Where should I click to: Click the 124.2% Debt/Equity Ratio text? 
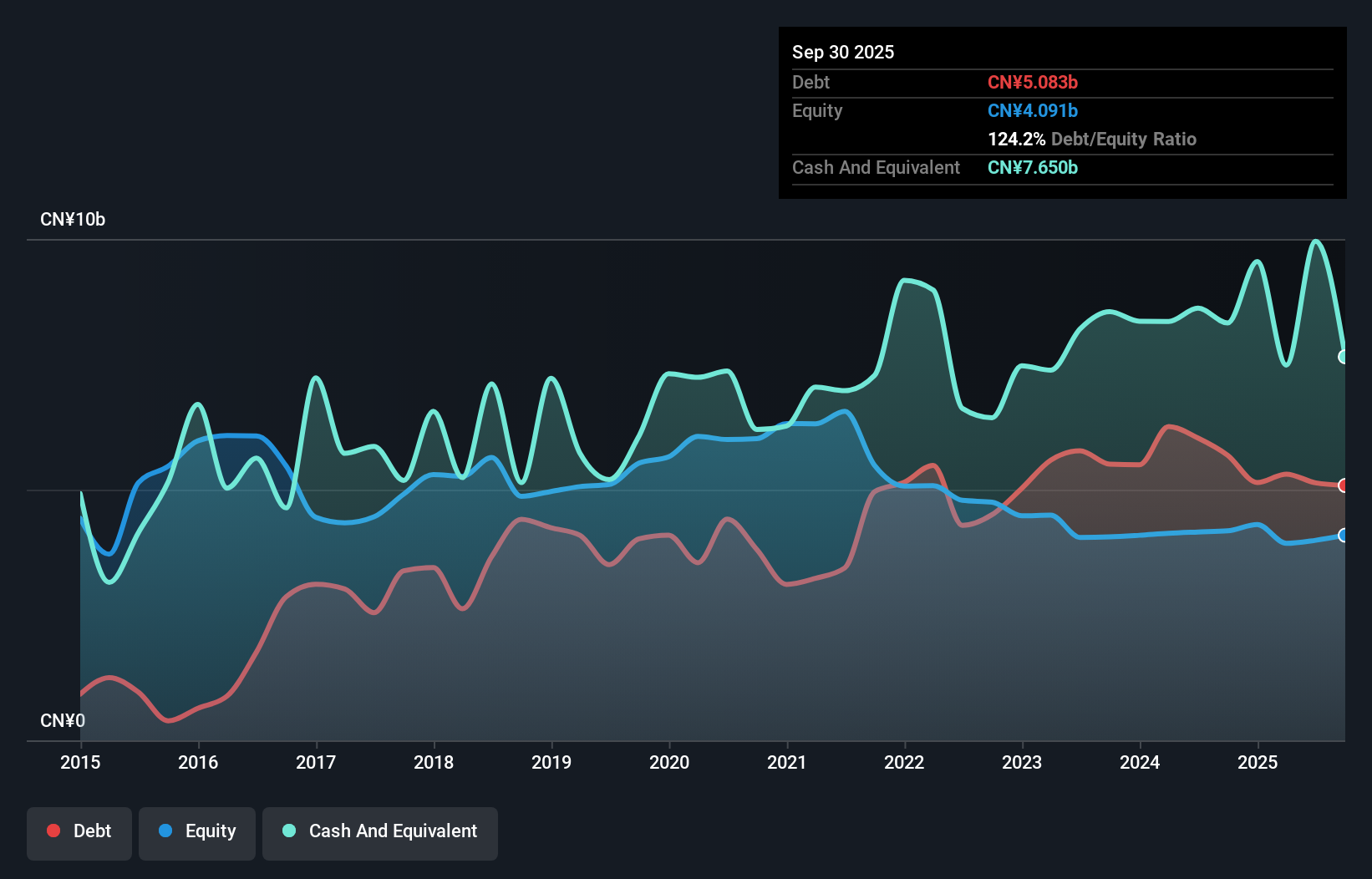[1092, 140]
